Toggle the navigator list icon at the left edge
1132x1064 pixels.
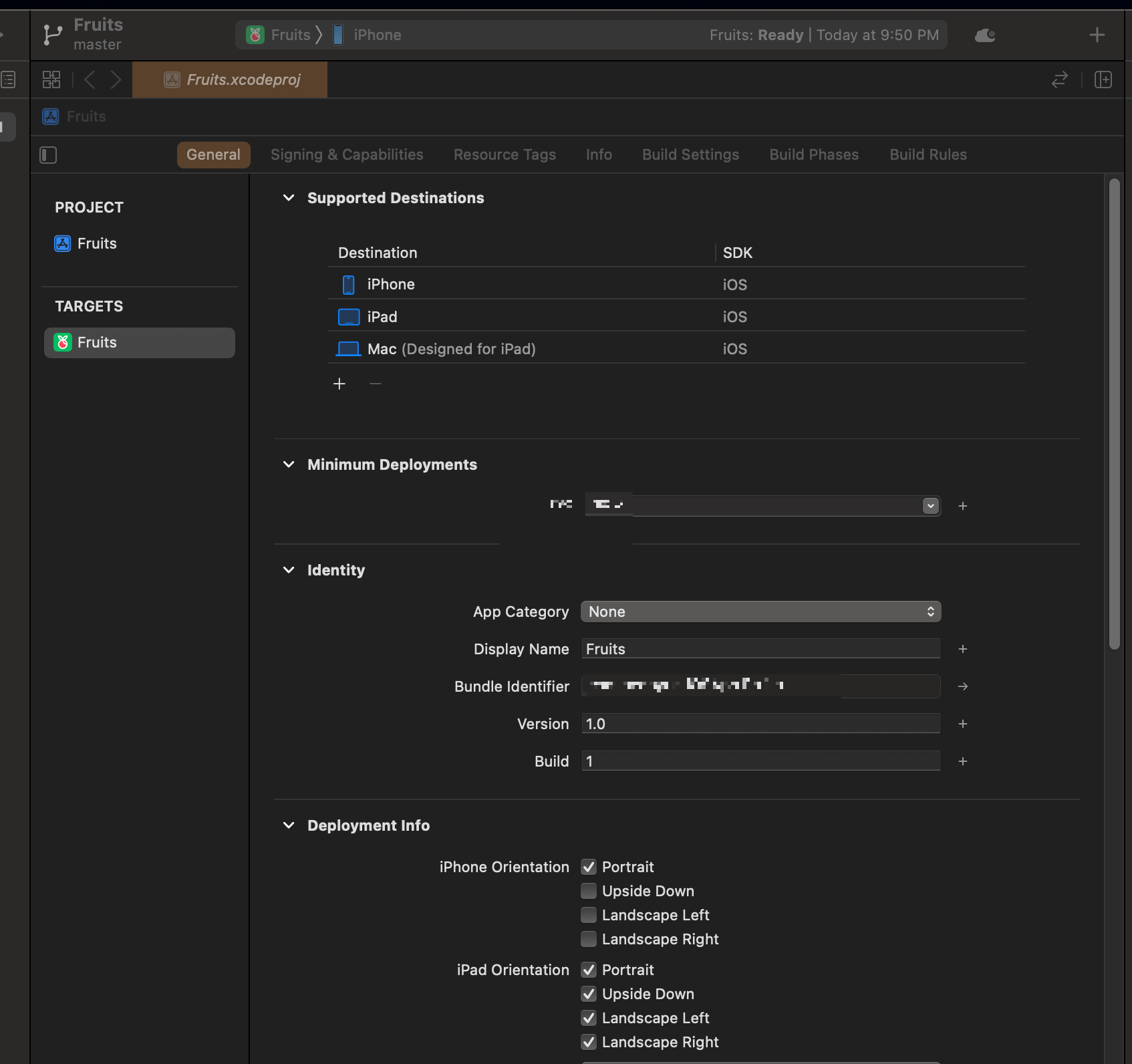click(x=9, y=80)
